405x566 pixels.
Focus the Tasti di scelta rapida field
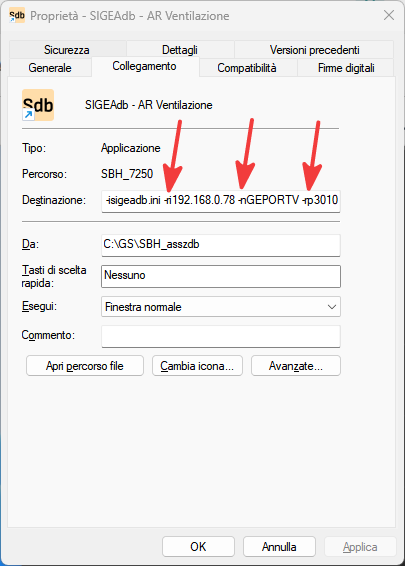coord(221,277)
